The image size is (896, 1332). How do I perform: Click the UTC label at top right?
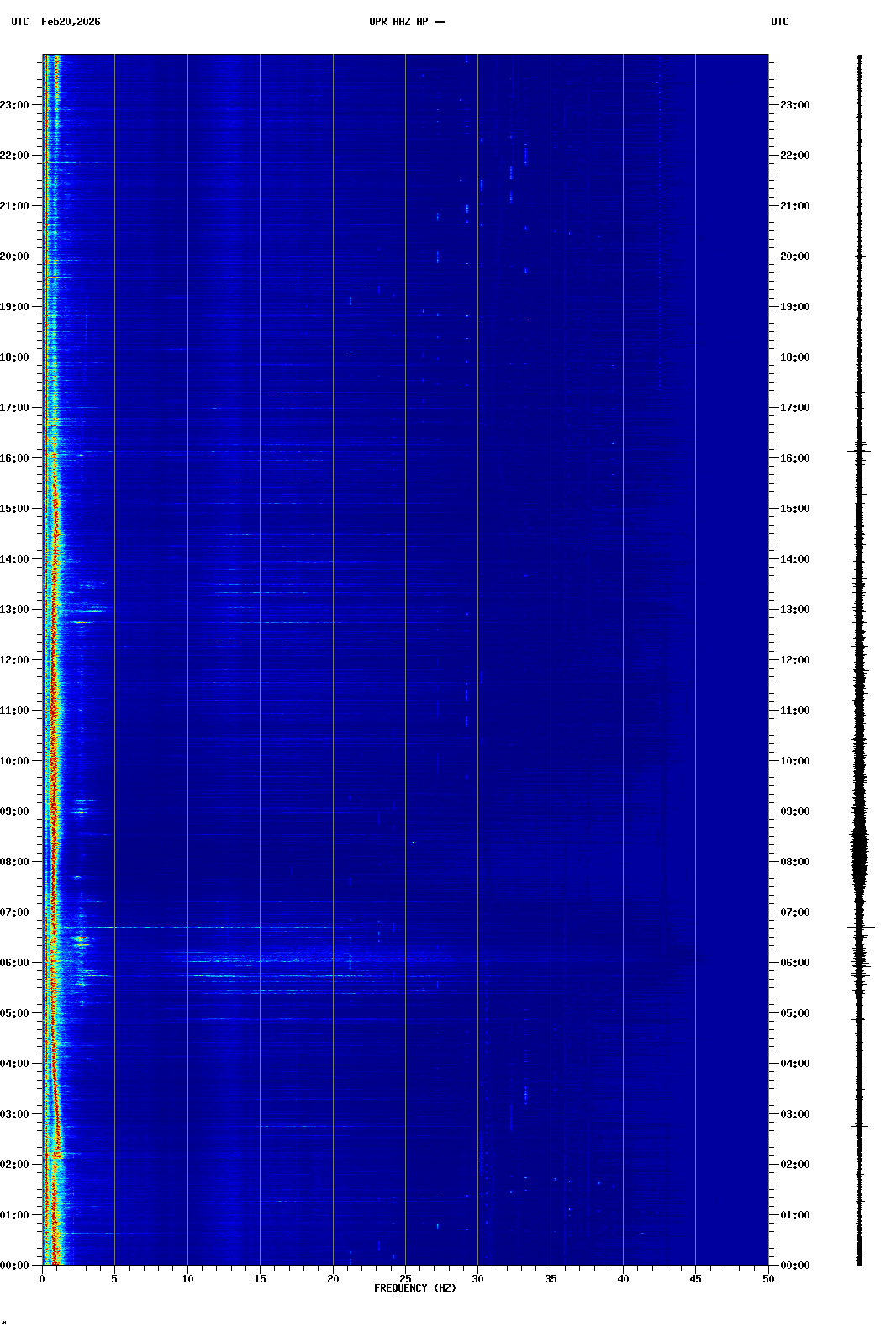click(x=779, y=22)
